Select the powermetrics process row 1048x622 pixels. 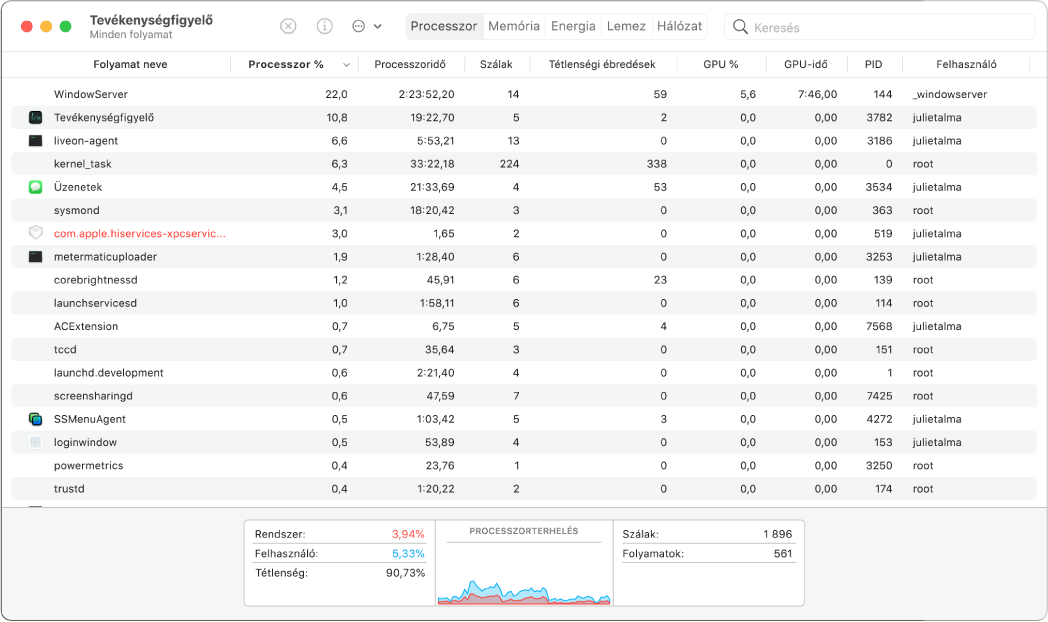(x=524, y=466)
